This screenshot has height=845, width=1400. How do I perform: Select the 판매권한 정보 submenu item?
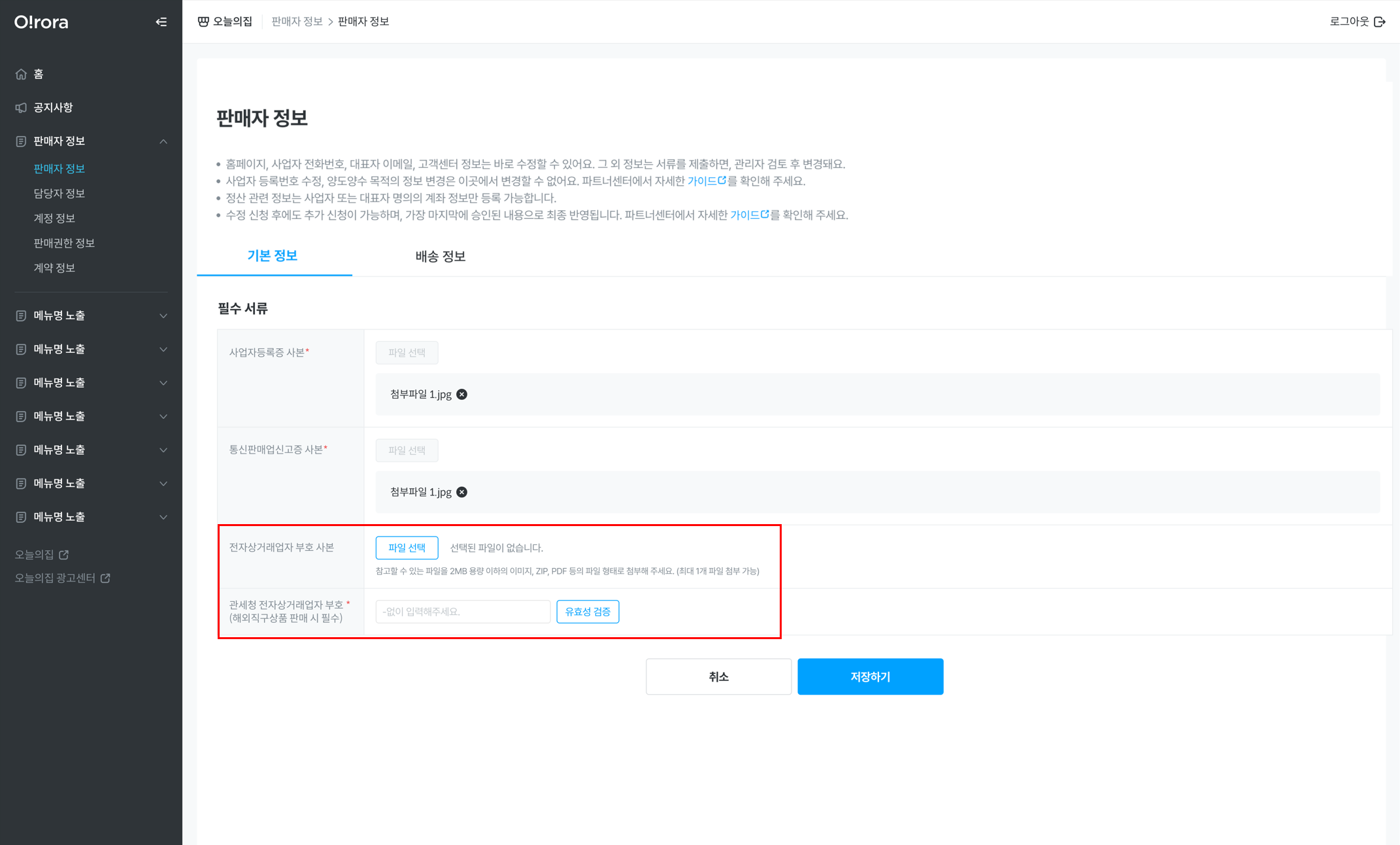click(x=64, y=243)
